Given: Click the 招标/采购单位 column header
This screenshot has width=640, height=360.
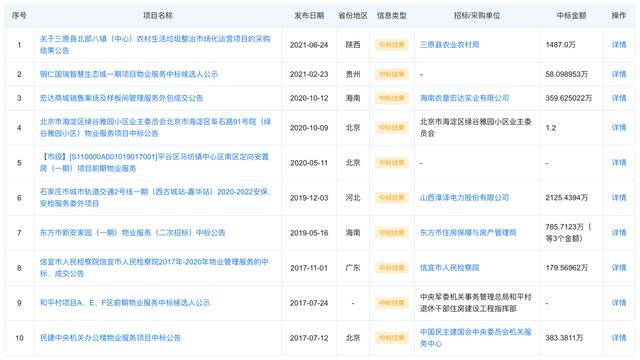Looking at the screenshot, I should (477, 16).
